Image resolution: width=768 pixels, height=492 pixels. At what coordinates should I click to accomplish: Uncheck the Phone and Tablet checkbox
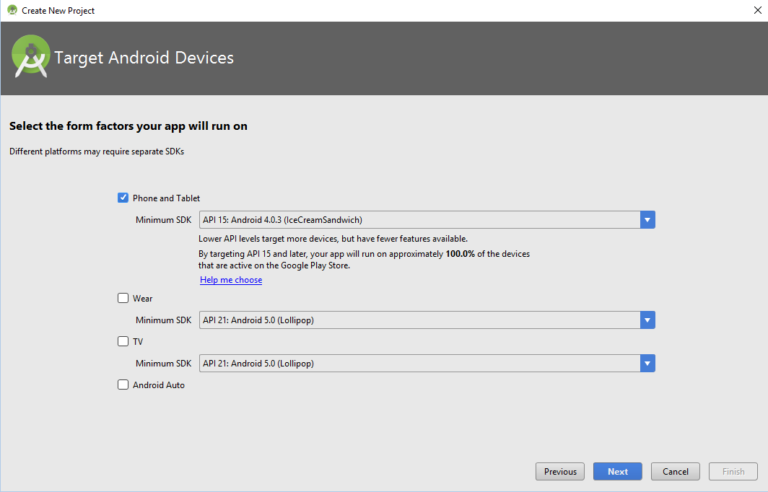123,198
